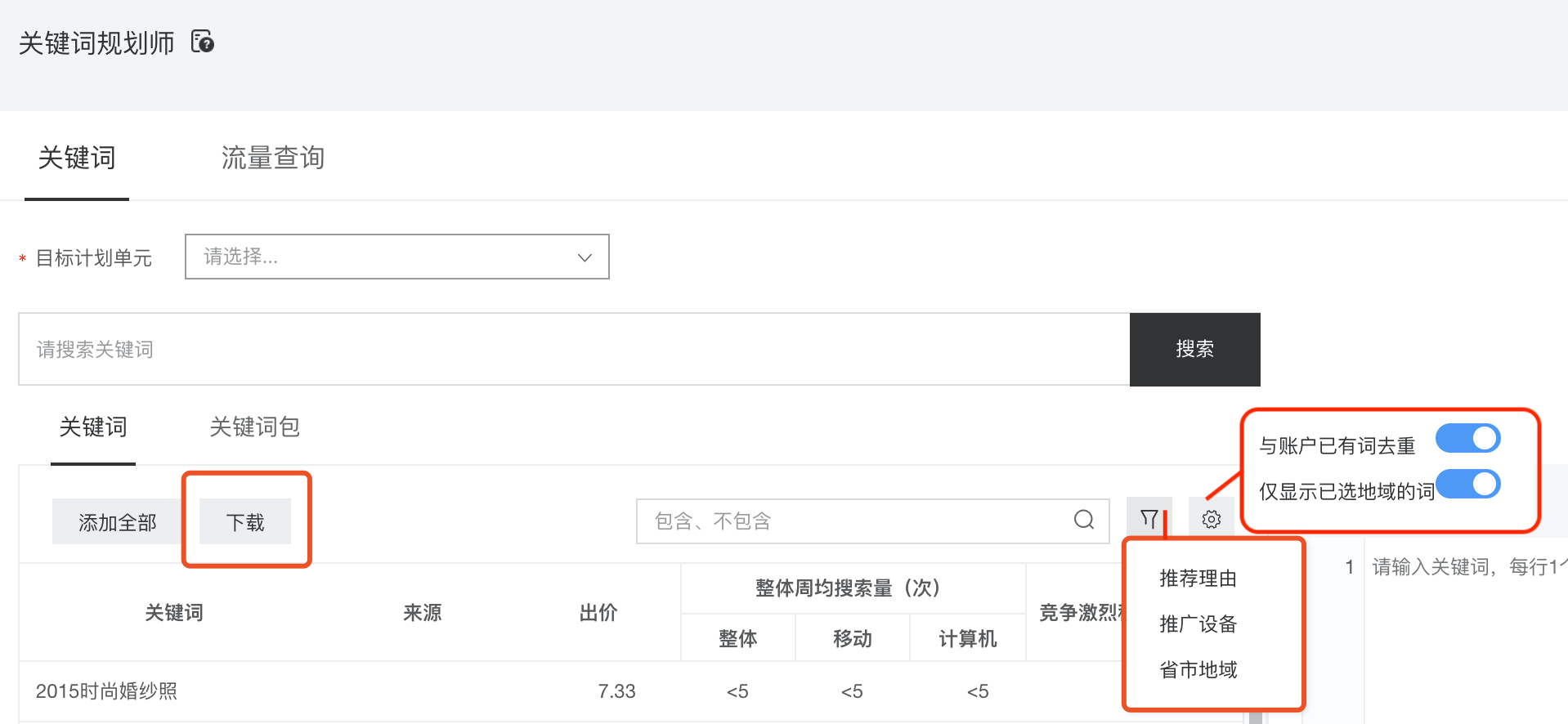
Task: Click the 下载 button
Action: pyautogui.click(x=245, y=522)
